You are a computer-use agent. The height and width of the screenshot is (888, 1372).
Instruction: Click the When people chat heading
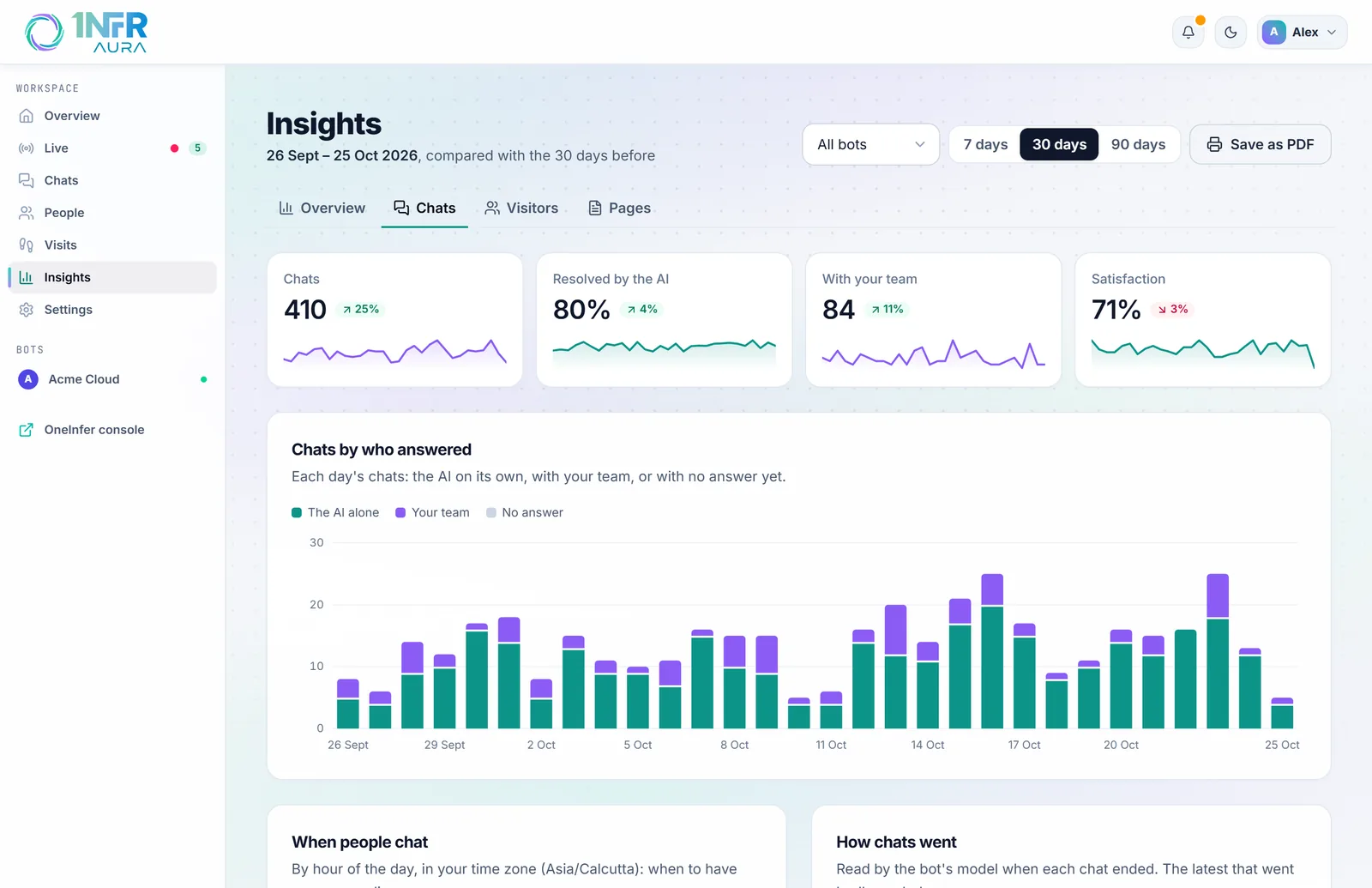pyautogui.click(x=359, y=843)
